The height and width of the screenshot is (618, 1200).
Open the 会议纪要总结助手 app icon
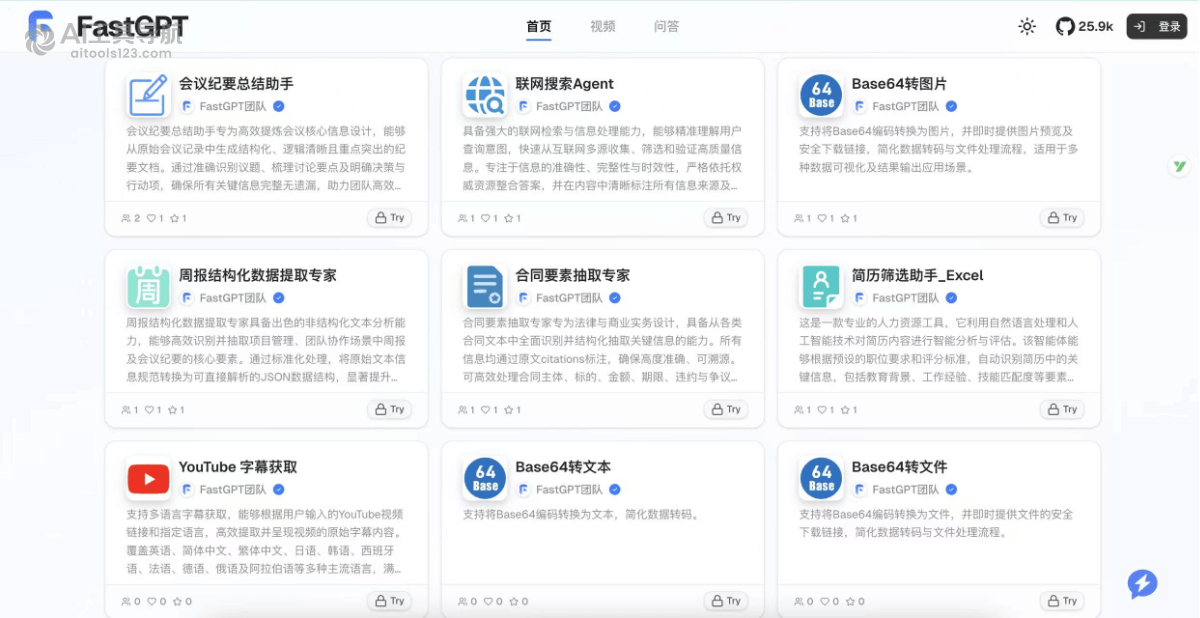click(x=148, y=95)
